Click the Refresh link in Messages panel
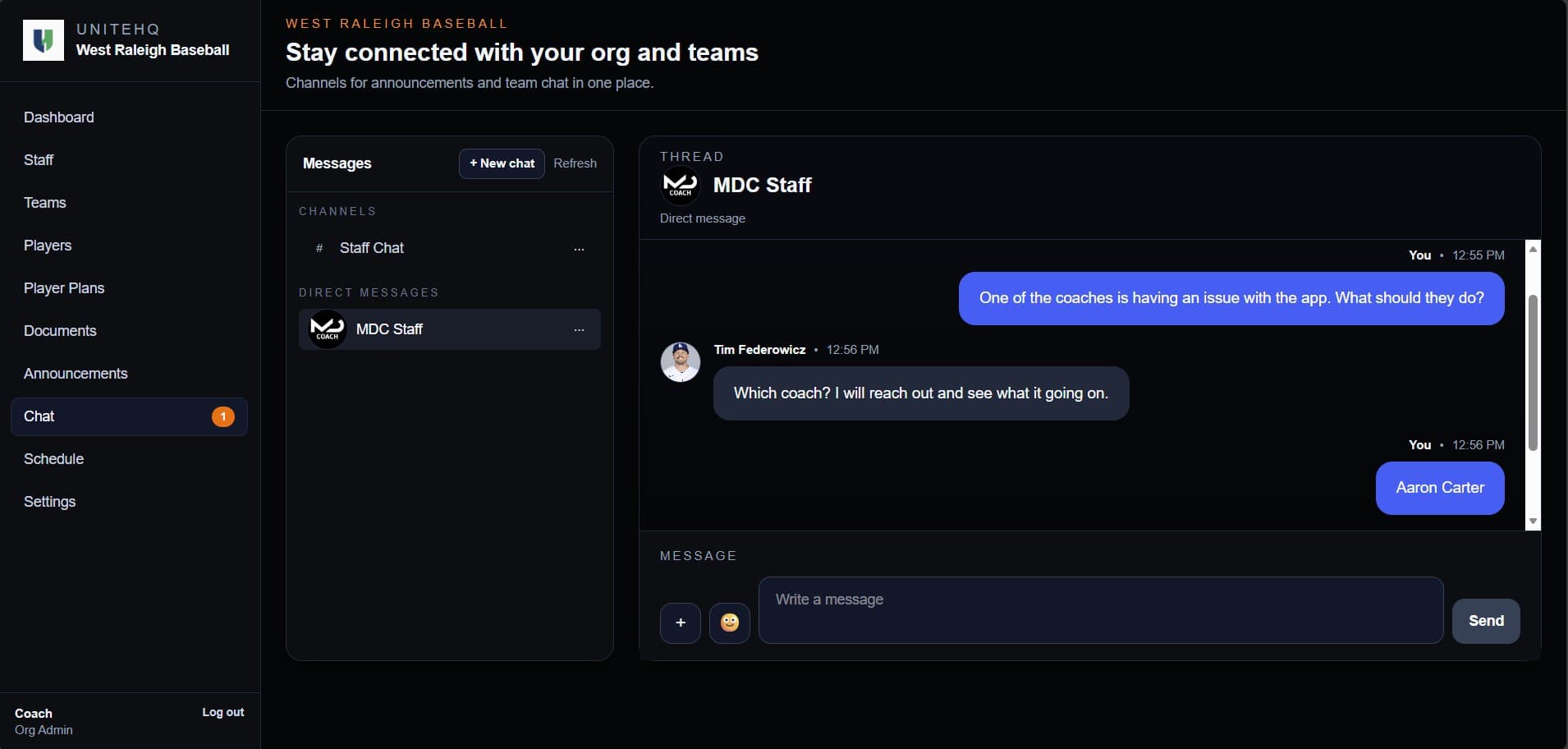 pyautogui.click(x=575, y=163)
